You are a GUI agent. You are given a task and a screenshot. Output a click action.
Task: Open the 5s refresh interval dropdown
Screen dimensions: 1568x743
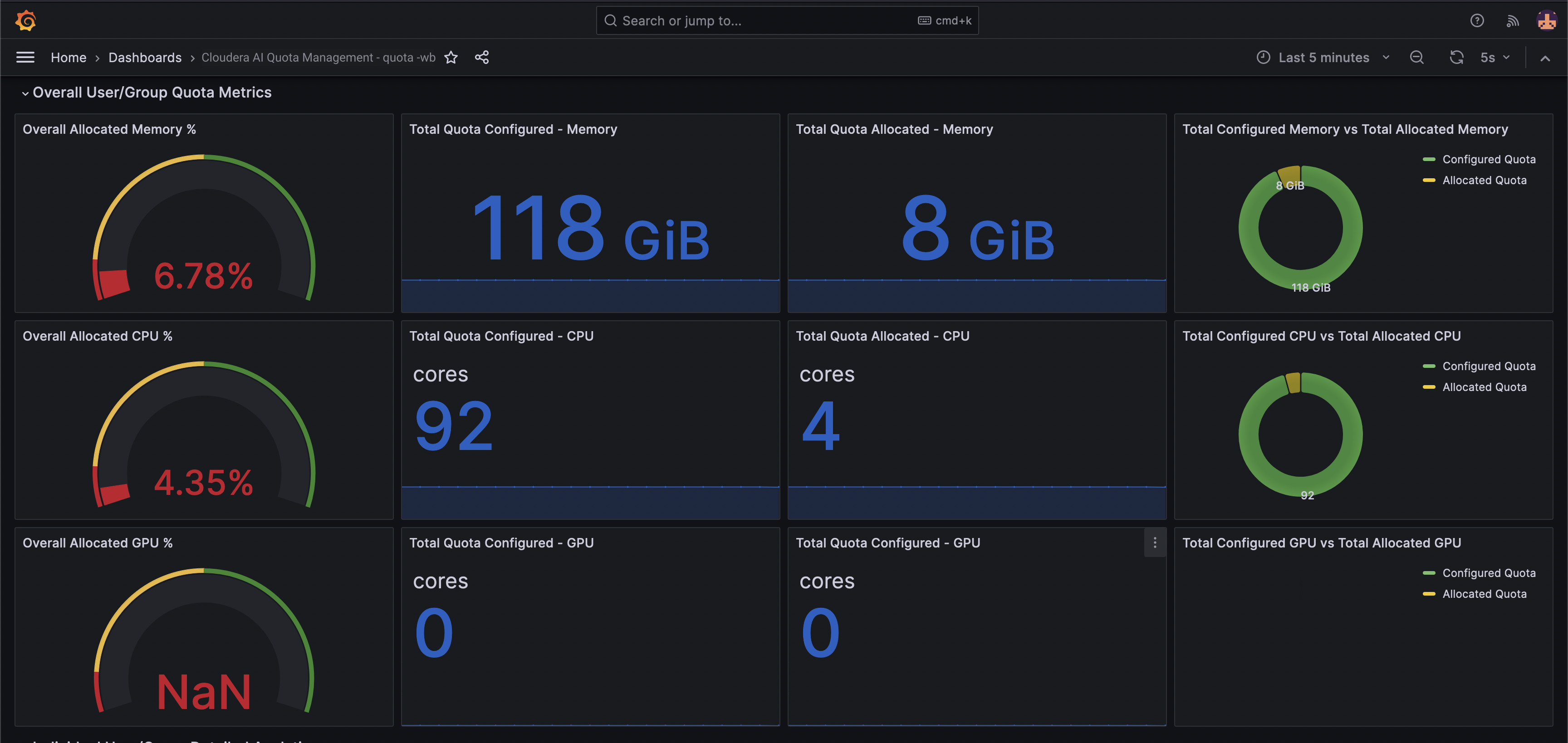[1494, 57]
